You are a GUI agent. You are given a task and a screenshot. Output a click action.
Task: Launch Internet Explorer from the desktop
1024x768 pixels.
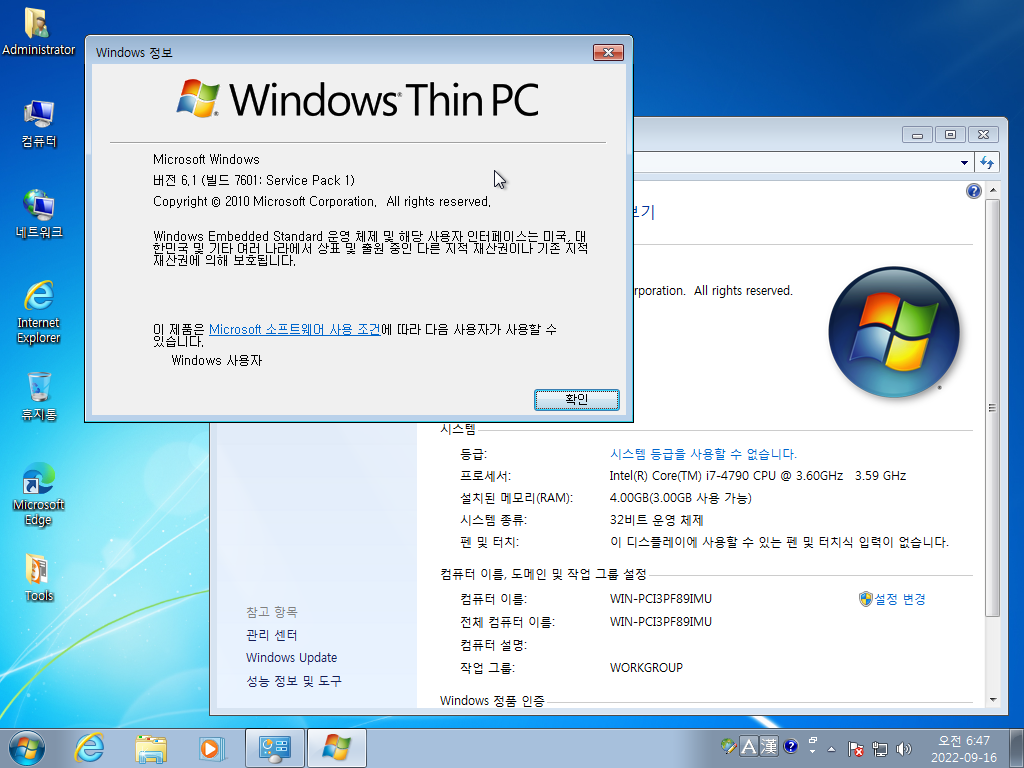39,312
